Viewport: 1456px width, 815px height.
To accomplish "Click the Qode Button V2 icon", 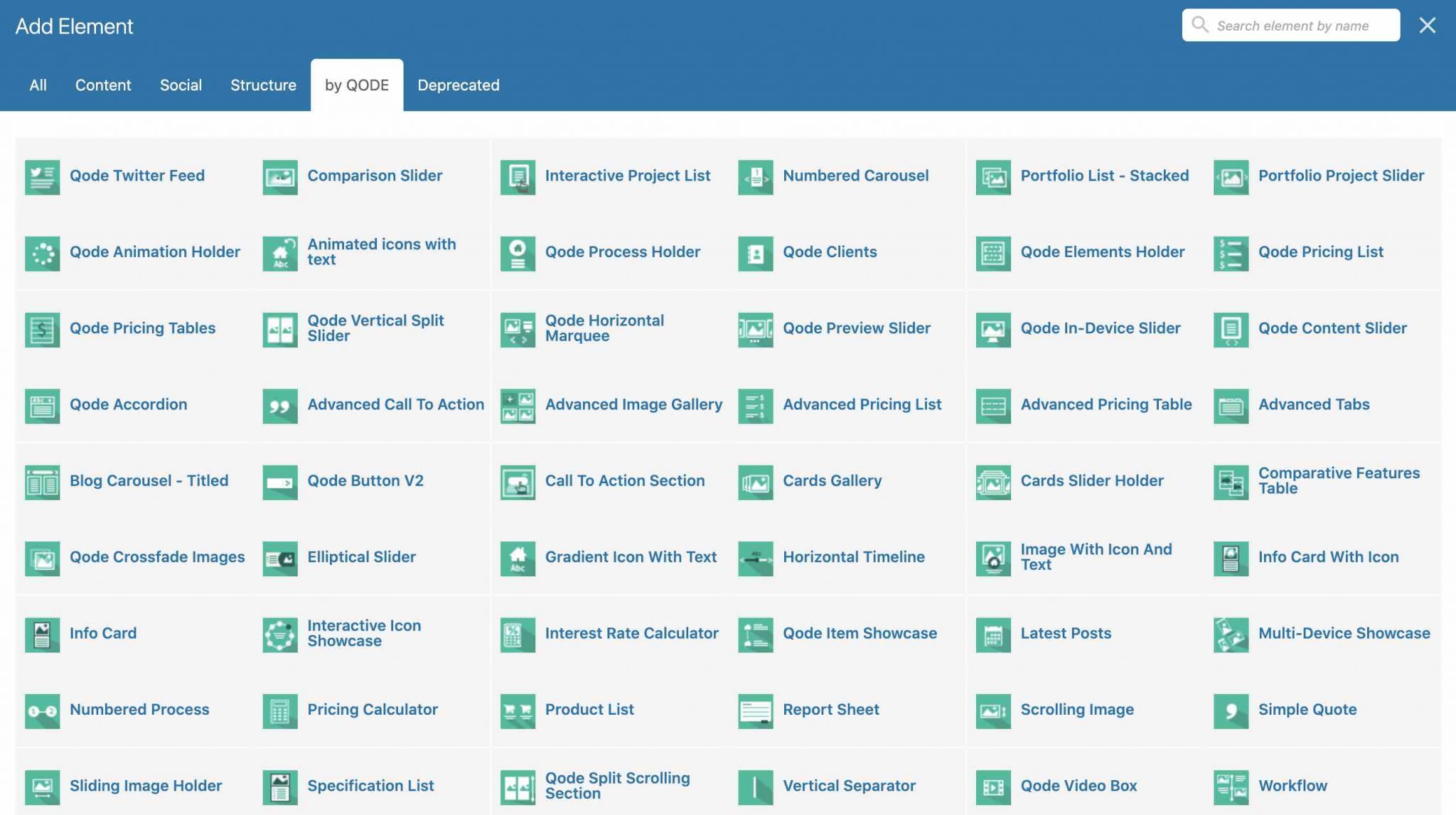I will pyautogui.click(x=280, y=482).
